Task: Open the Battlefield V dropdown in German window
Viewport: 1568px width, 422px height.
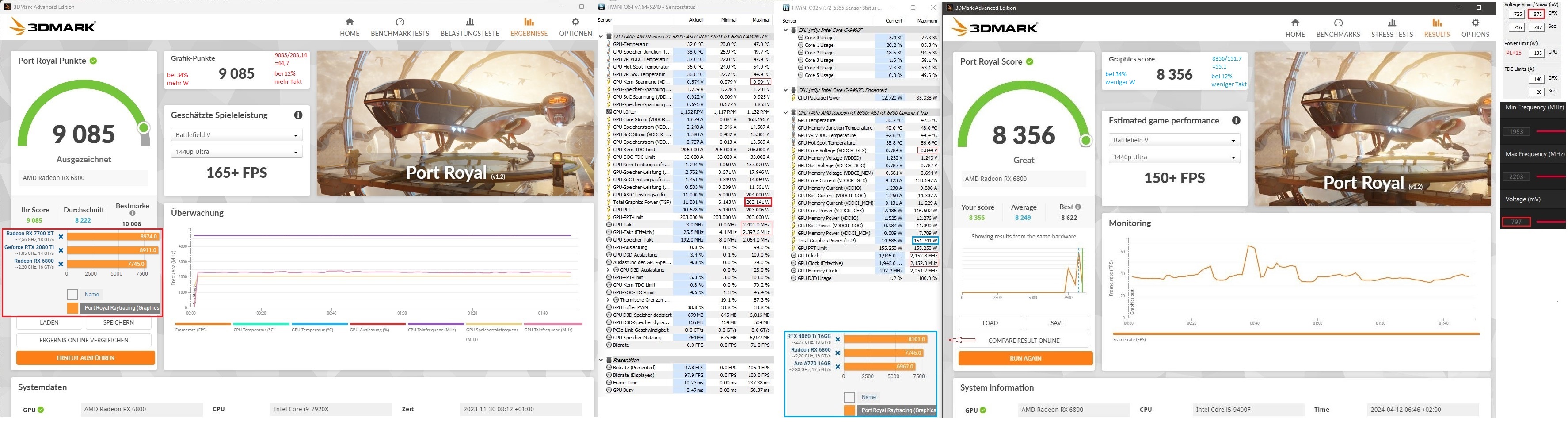Action: tap(236, 135)
